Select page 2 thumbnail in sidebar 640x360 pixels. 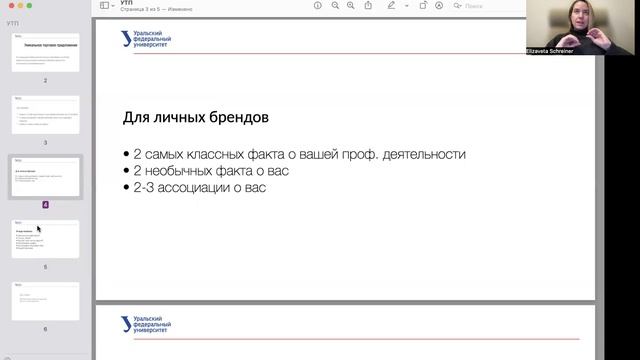click(x=45, y=53)
